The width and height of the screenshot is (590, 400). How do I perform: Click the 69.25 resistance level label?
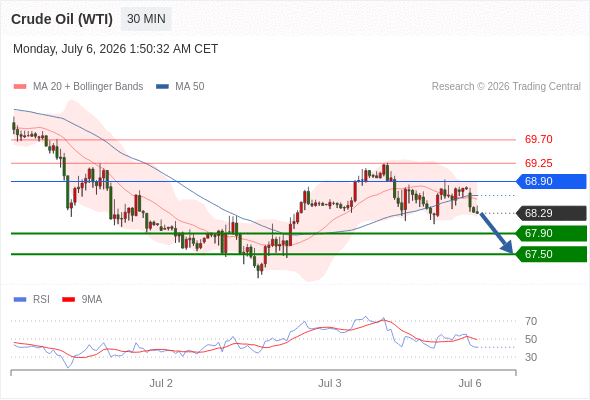pyautogui.click(x=538, y=163)
